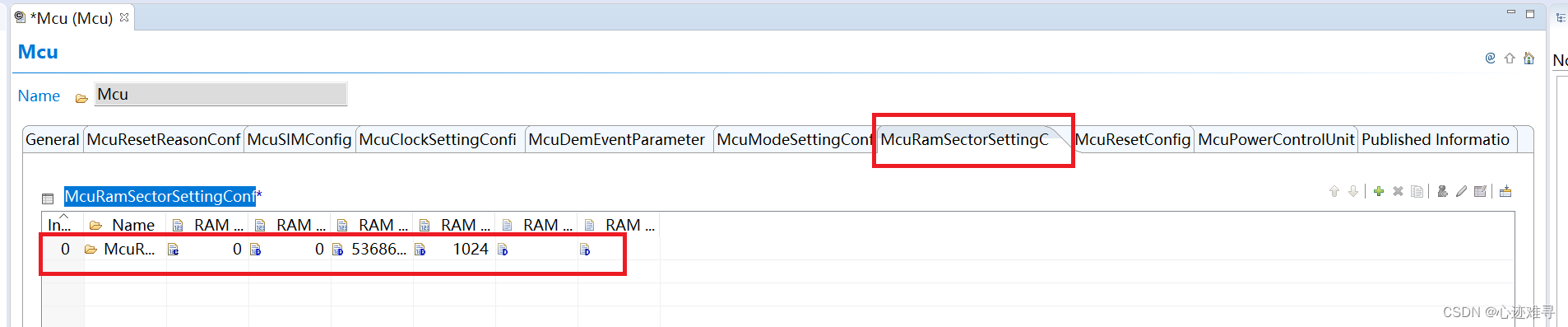Close the *Mcu (Mcu) editor tab
The image size is (1568, 327).
point(124,17)
